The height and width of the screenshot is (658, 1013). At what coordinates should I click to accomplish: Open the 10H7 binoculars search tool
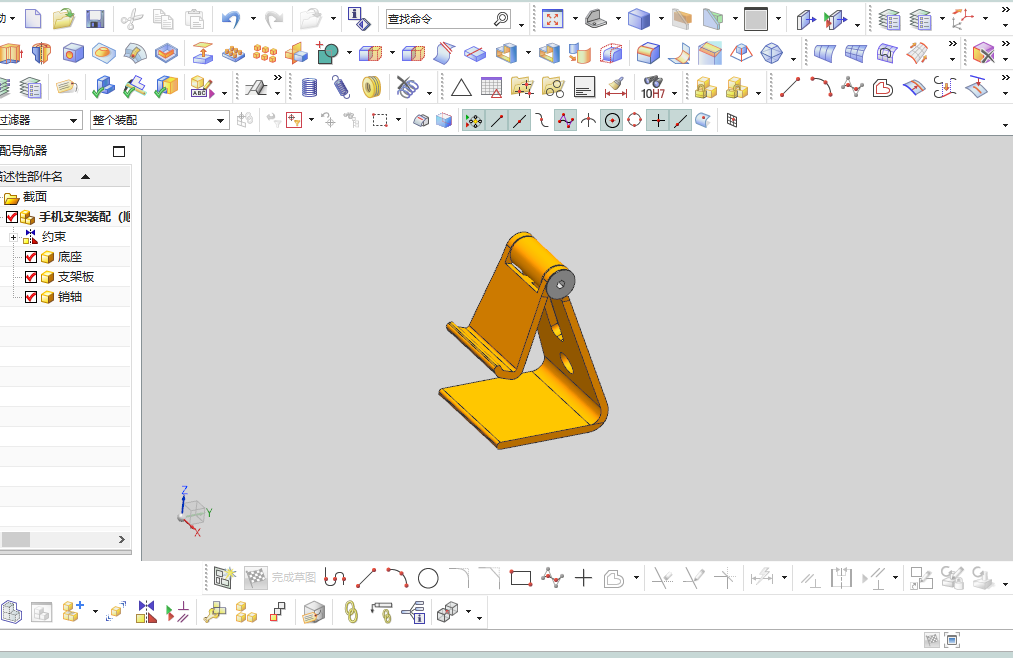(653, 87)
